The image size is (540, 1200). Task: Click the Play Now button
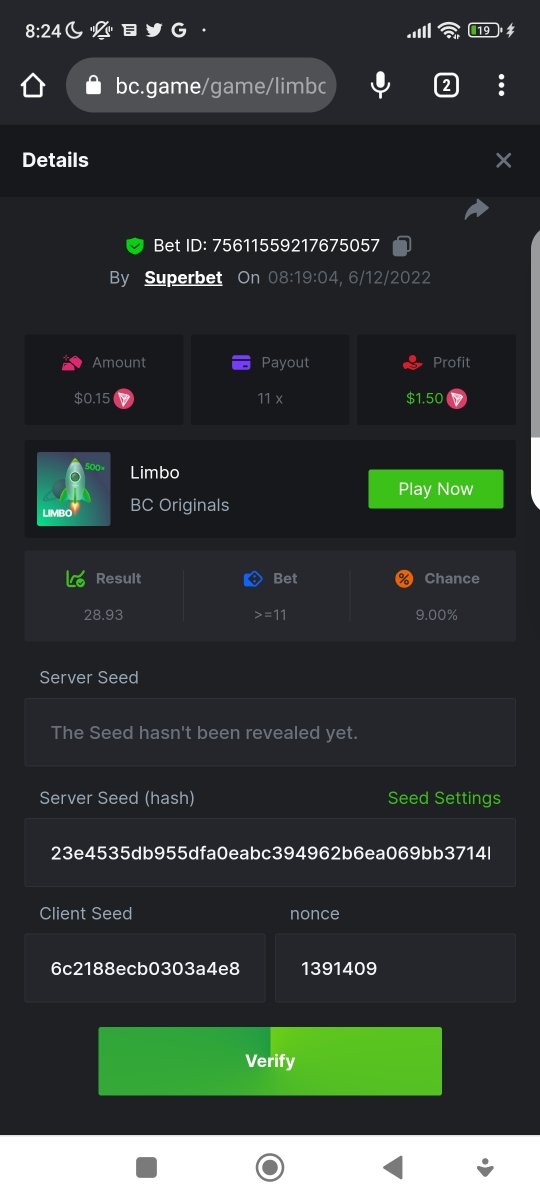436,489
